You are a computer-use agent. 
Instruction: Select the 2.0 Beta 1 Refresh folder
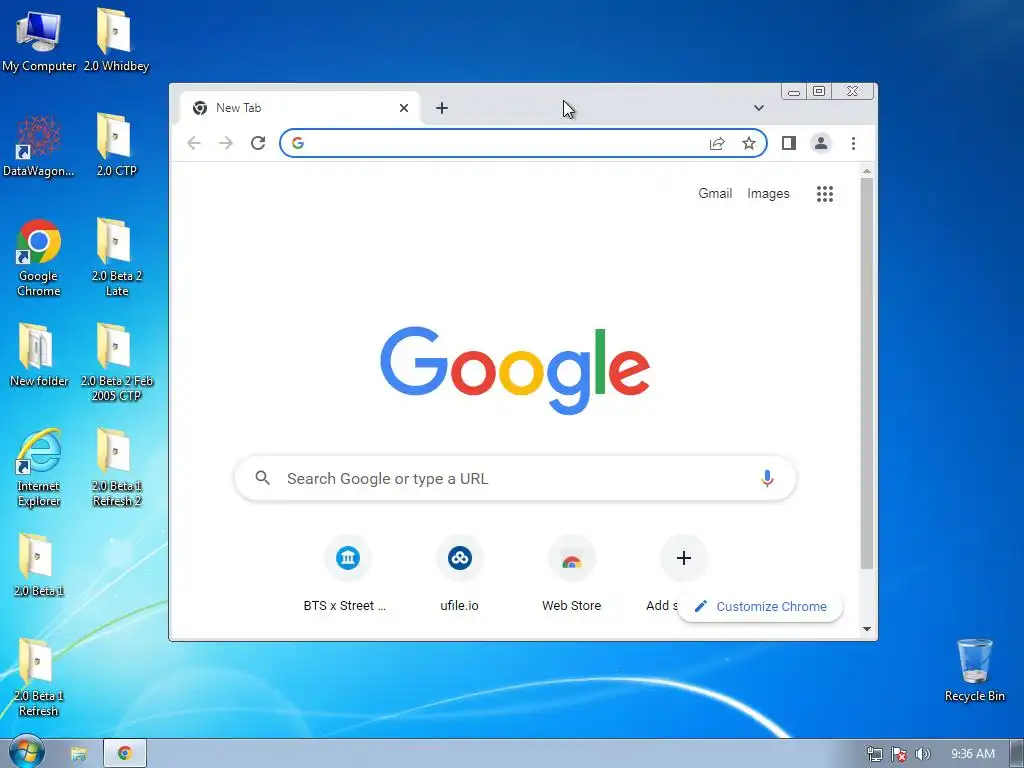[39, 678]
